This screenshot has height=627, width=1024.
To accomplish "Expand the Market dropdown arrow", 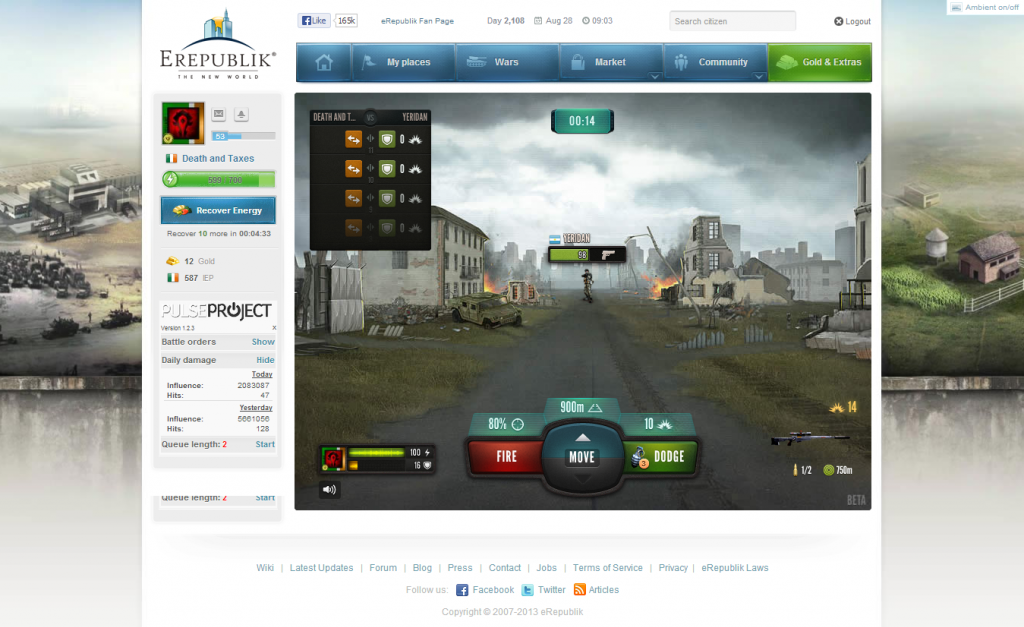I will point(654,76).
